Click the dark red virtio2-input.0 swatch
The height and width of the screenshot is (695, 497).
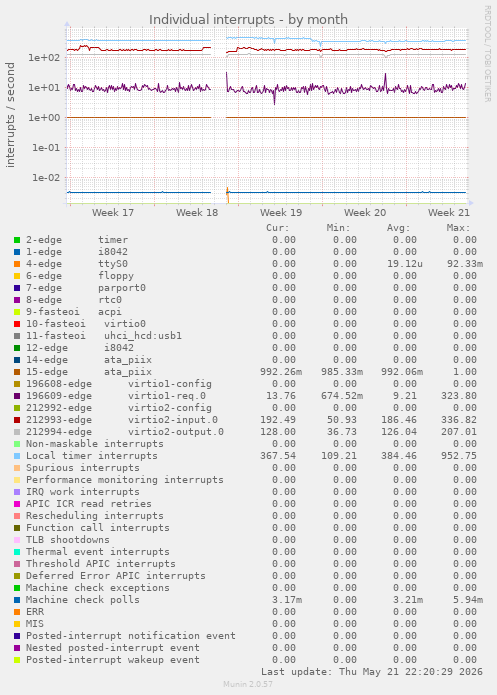click(17, 420)
